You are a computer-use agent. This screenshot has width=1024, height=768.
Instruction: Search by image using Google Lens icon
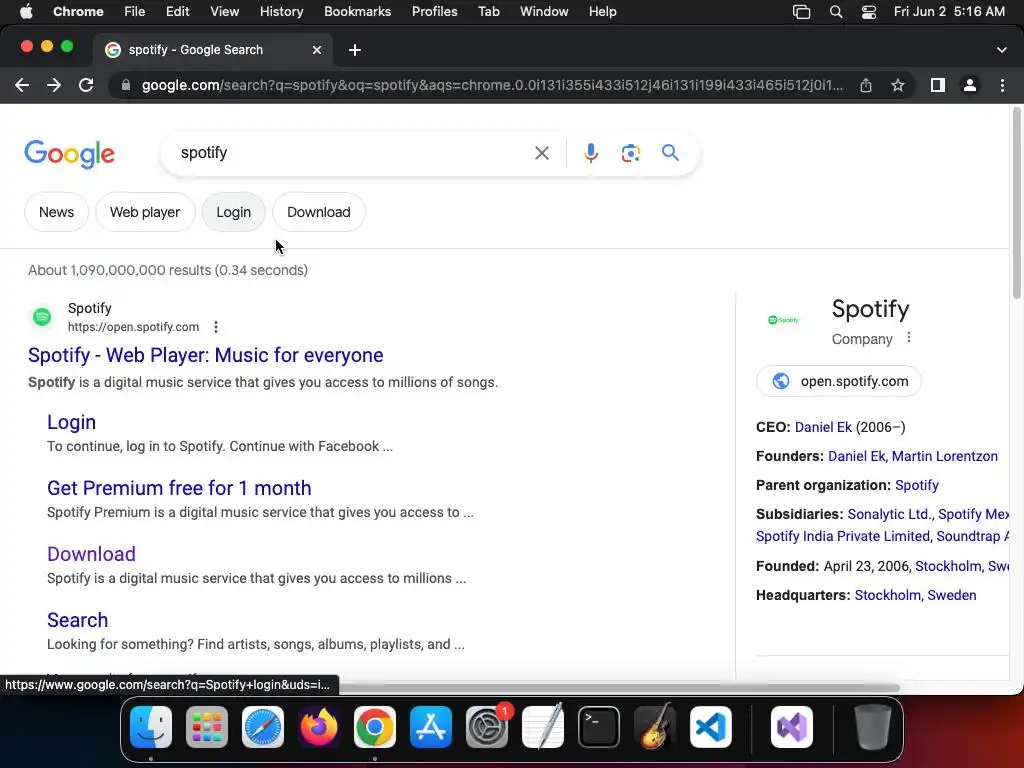[630, 153]
